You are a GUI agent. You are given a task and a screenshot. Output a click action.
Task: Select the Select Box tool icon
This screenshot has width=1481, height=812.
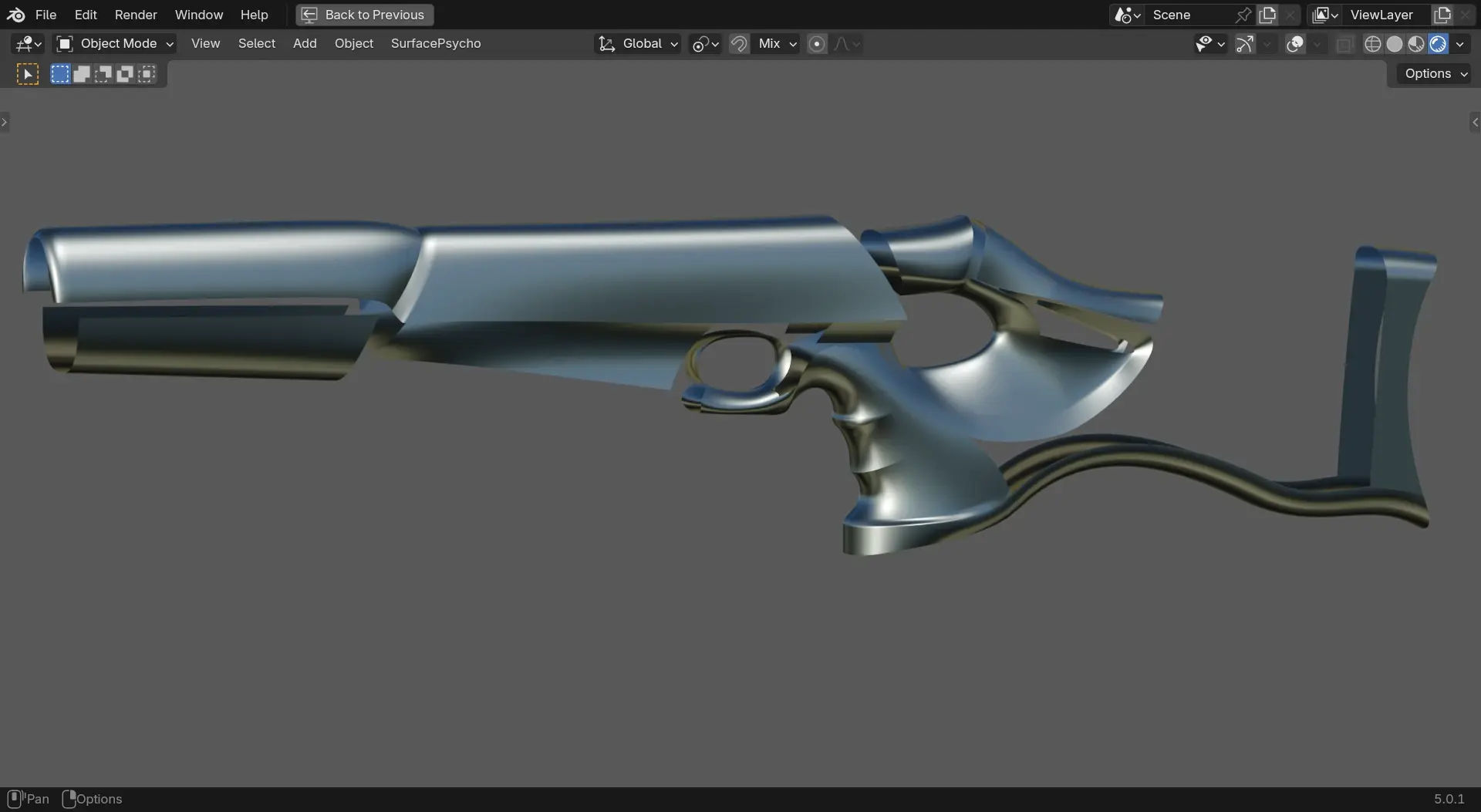[x=28, y=74]
